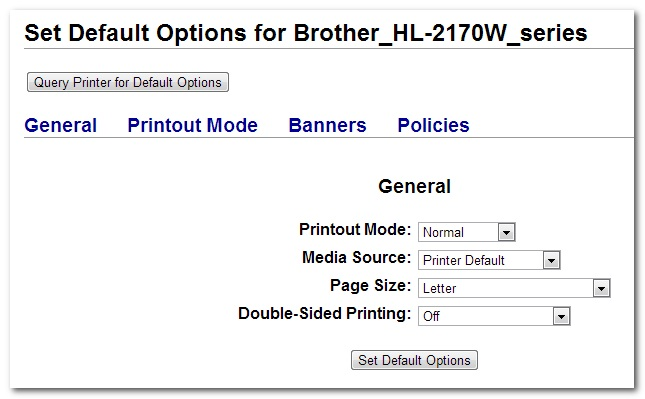This screenshot has height=399, width=645.
Task: Click the Media Source dropdown arrow
Action: coord(552,260)
